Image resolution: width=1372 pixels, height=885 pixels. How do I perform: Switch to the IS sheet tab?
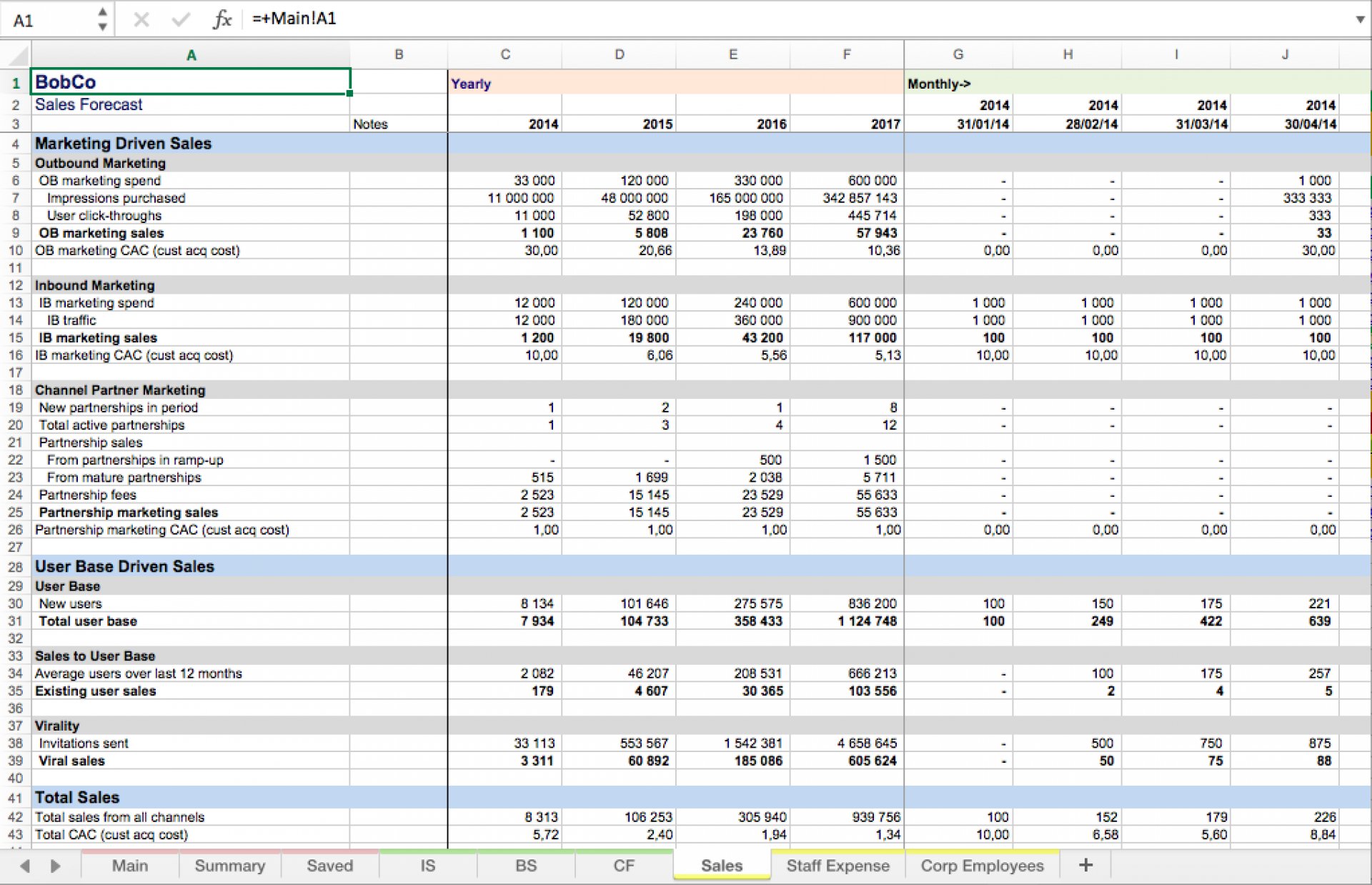(x=428, y=866)
